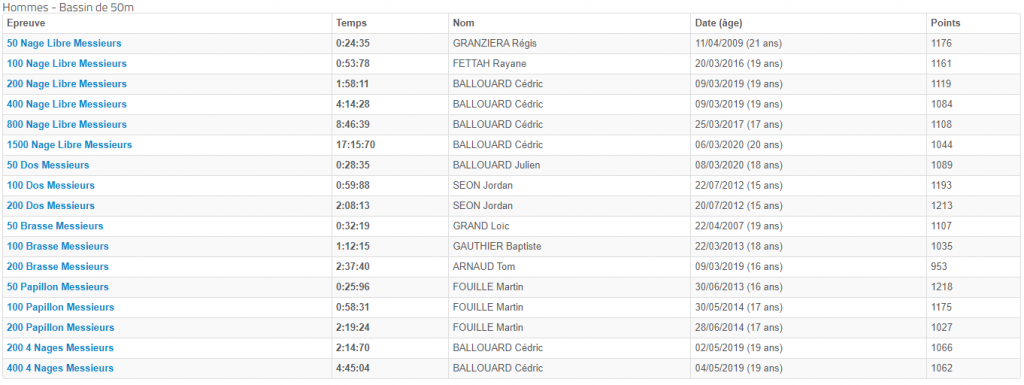
Task: Open the 1500 Nage Libre Messieurs link
Action: (x=69, y=145)
